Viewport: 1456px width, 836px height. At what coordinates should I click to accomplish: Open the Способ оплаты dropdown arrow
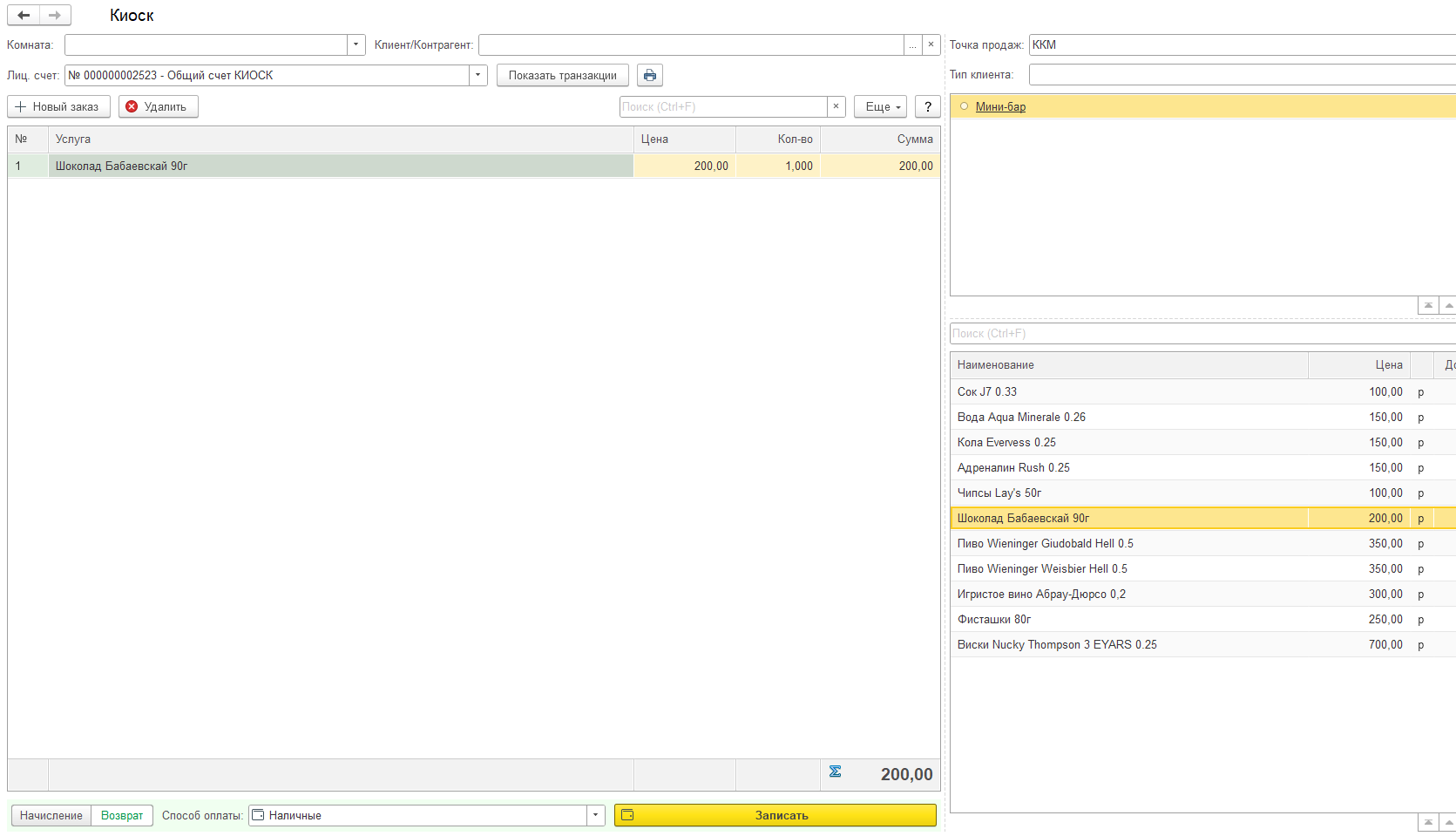coord(595,815)
